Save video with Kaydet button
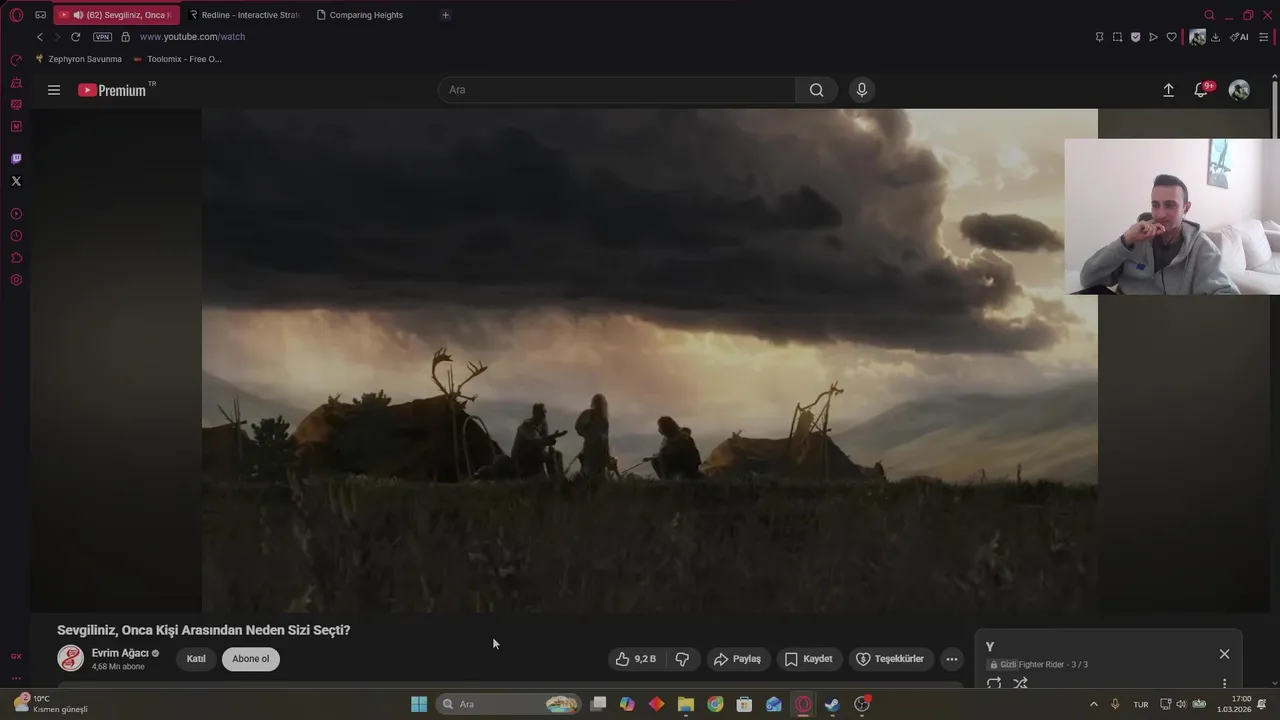 [809, 659]
